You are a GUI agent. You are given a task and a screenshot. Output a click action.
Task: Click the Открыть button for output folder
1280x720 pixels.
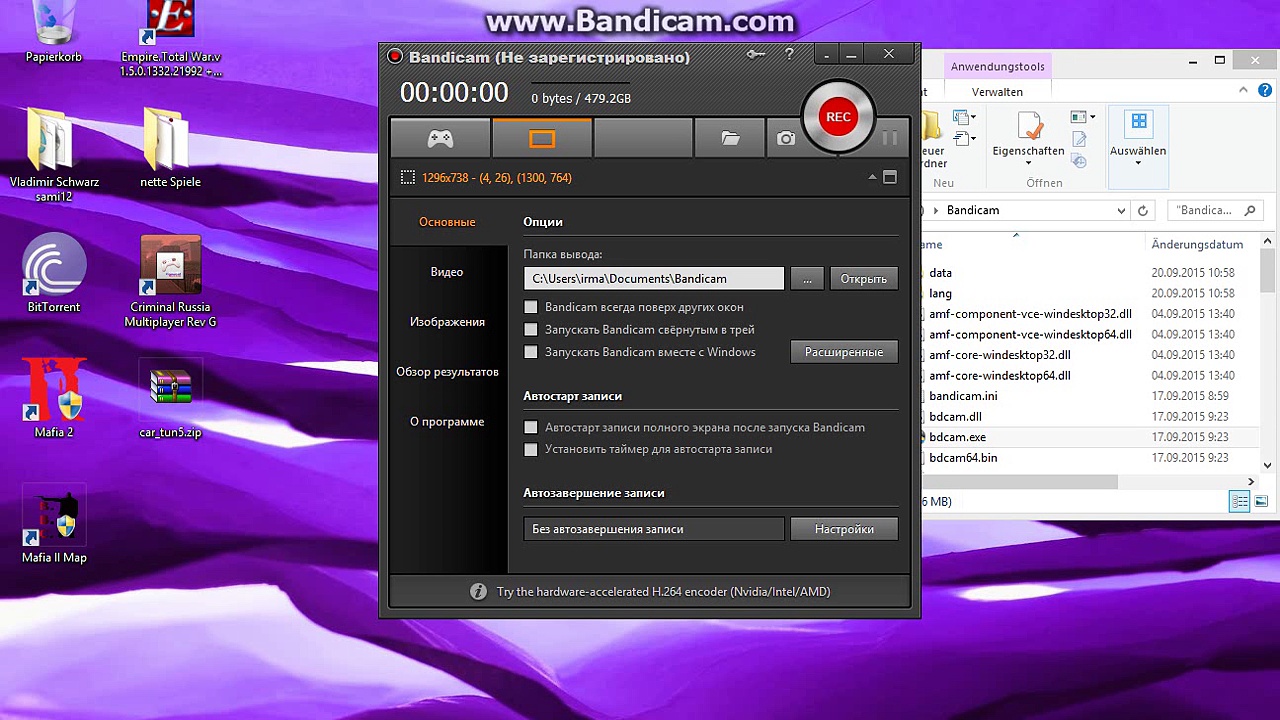[863, 279]
